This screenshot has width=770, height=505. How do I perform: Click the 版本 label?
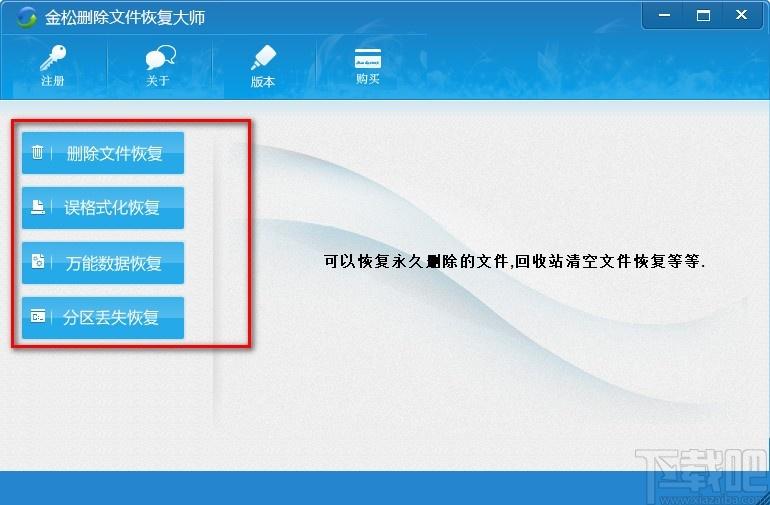[x=263, y=82]
